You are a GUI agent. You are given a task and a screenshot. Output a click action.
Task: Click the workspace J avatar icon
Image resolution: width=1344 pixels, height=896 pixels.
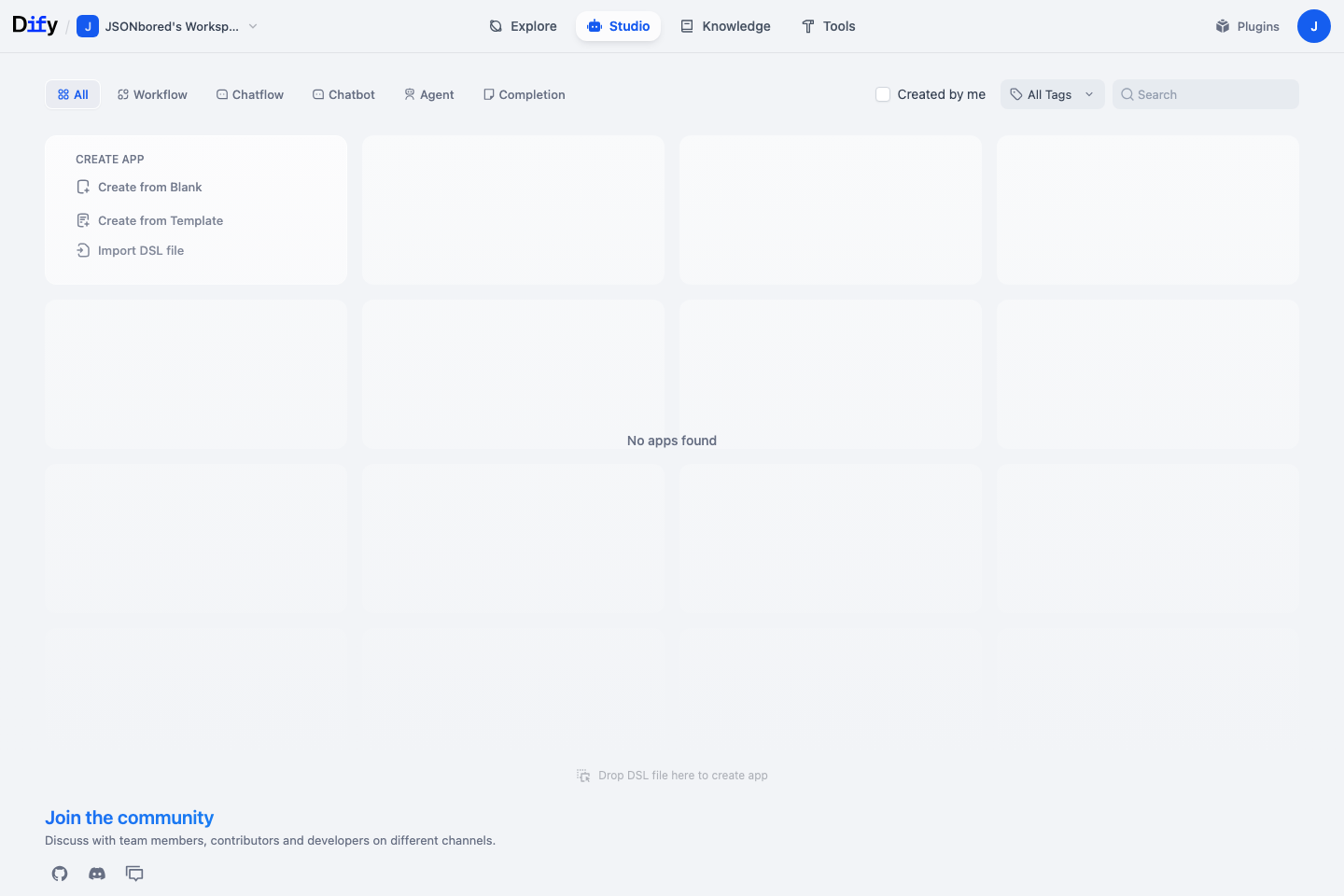pyautogui.click(x=88, y=26)
